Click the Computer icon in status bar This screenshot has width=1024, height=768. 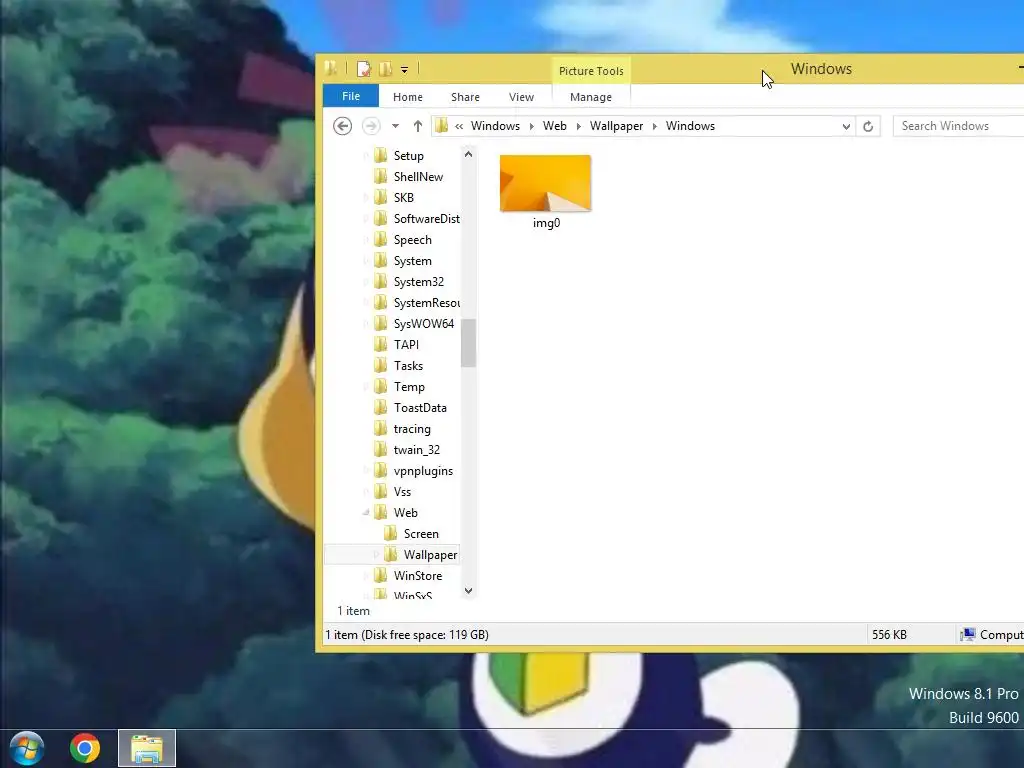pyautogui.click(x=968, y=634)
